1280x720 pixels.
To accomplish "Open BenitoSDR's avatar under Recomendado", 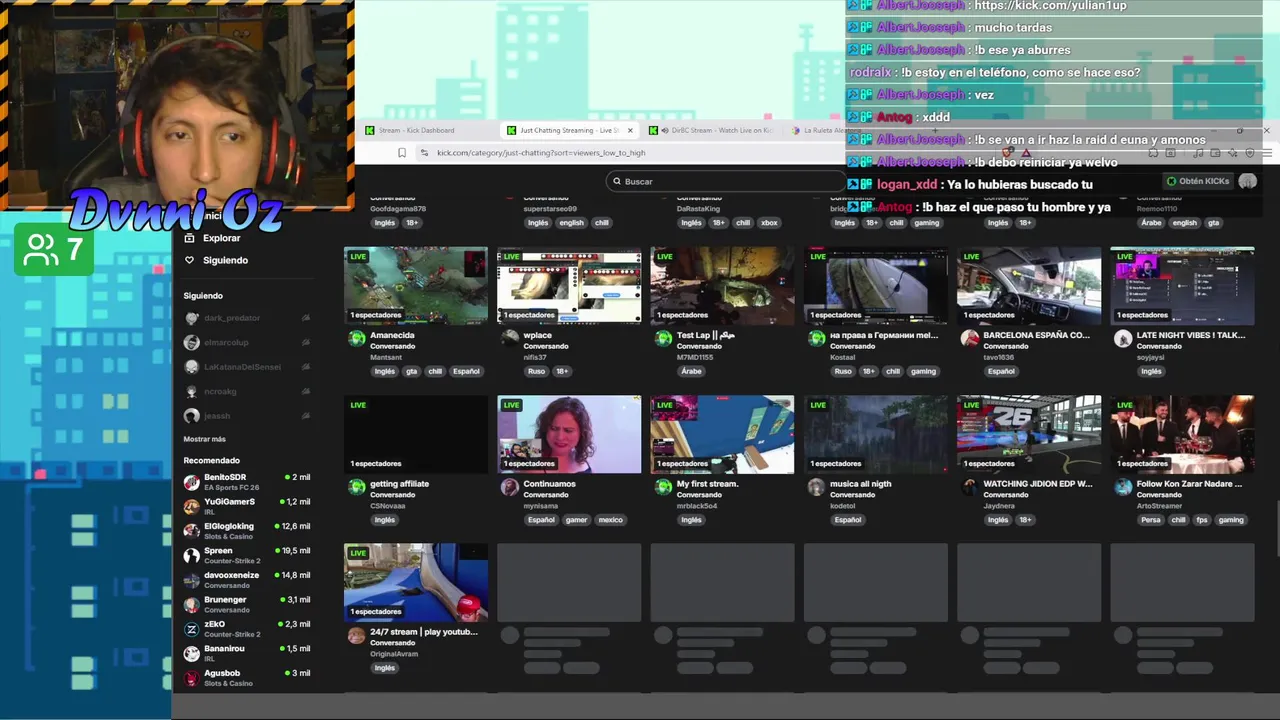I will 192,482.
